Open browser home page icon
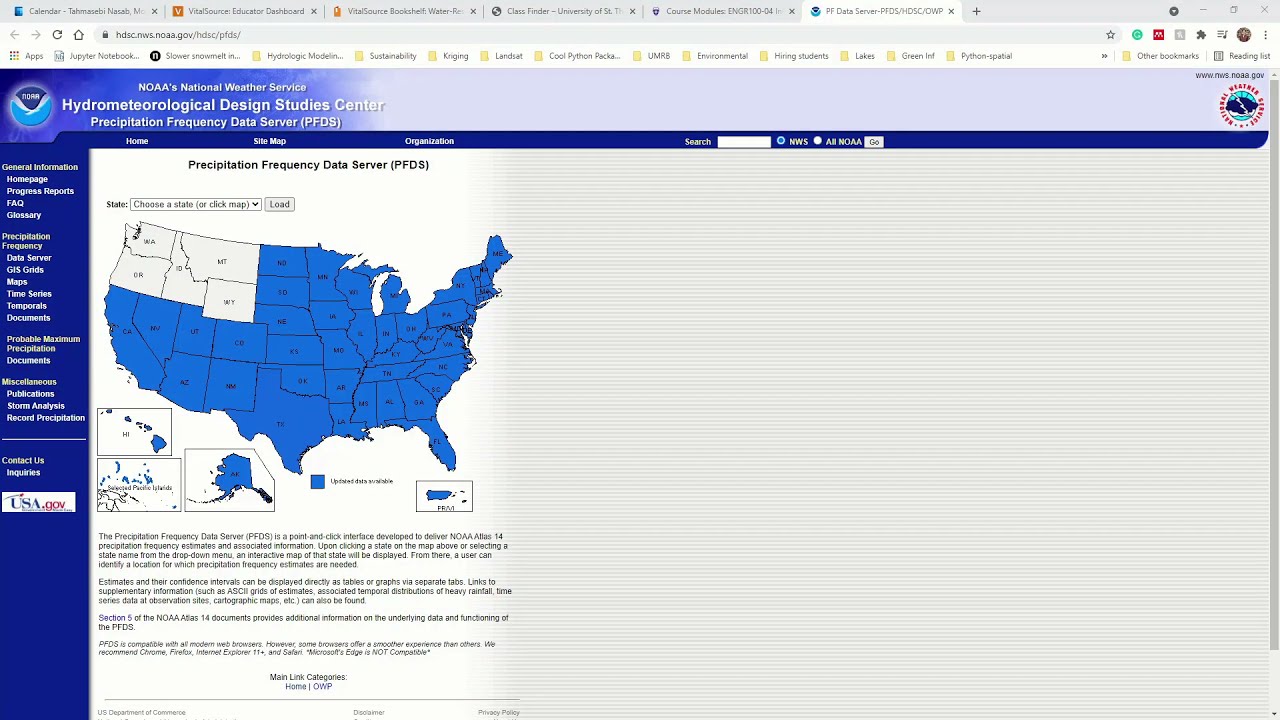This screenshot has width=1280, height=720. [79, 35]
